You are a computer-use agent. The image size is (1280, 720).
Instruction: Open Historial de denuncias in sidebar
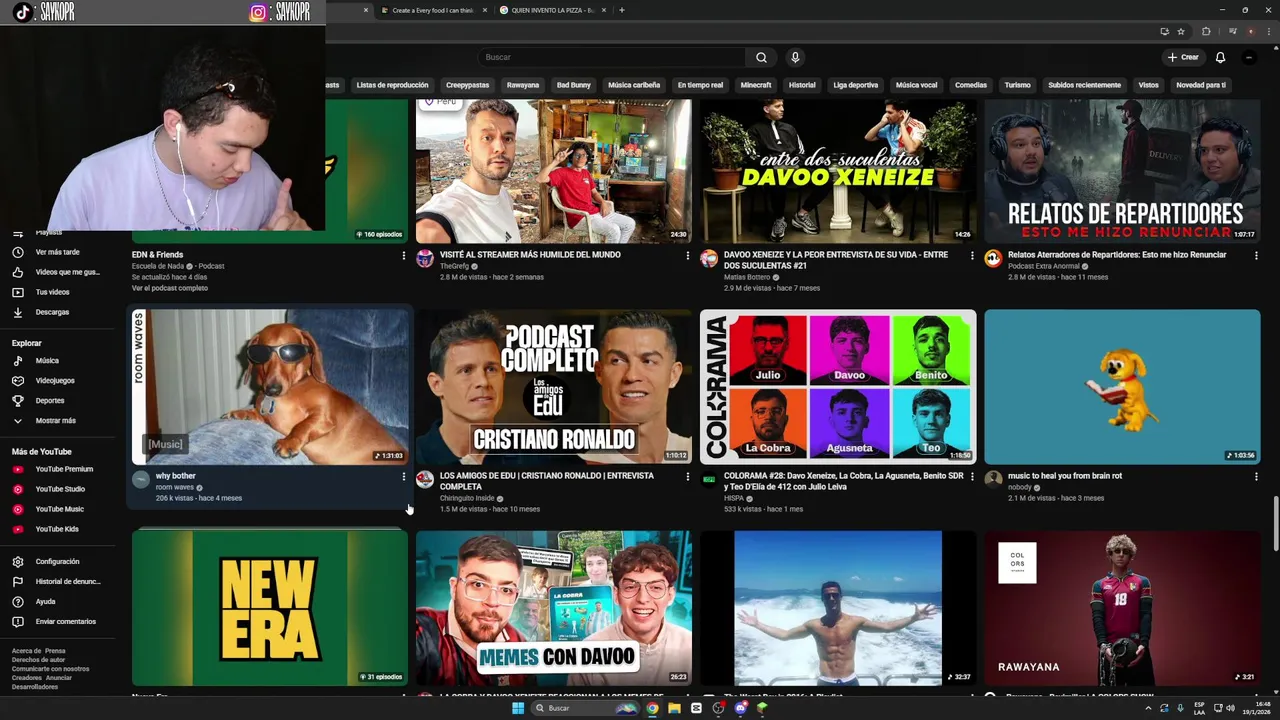tap(68, 581)
